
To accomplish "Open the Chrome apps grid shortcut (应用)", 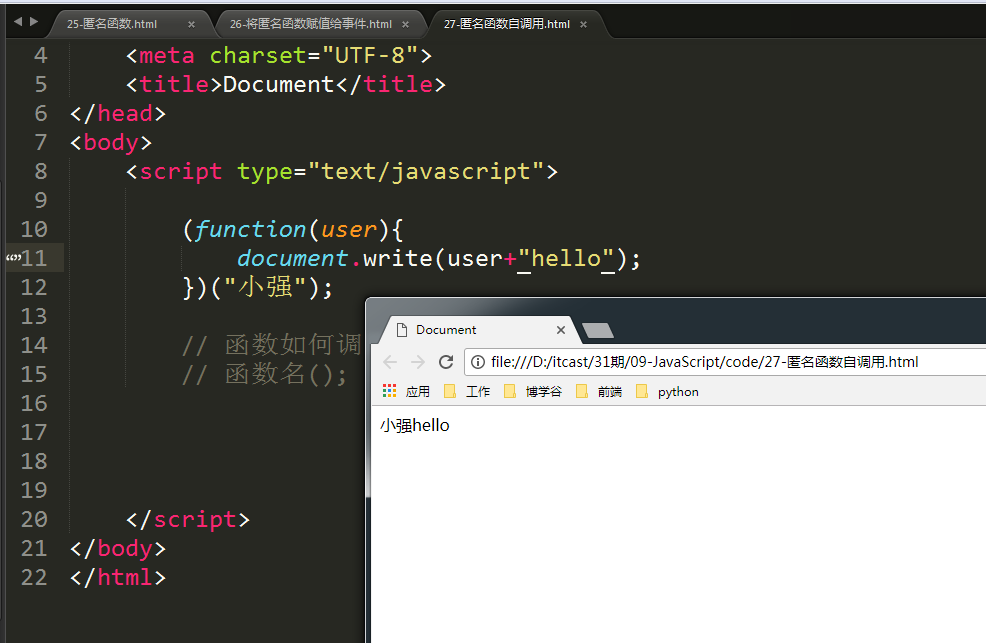I will 407,392.
